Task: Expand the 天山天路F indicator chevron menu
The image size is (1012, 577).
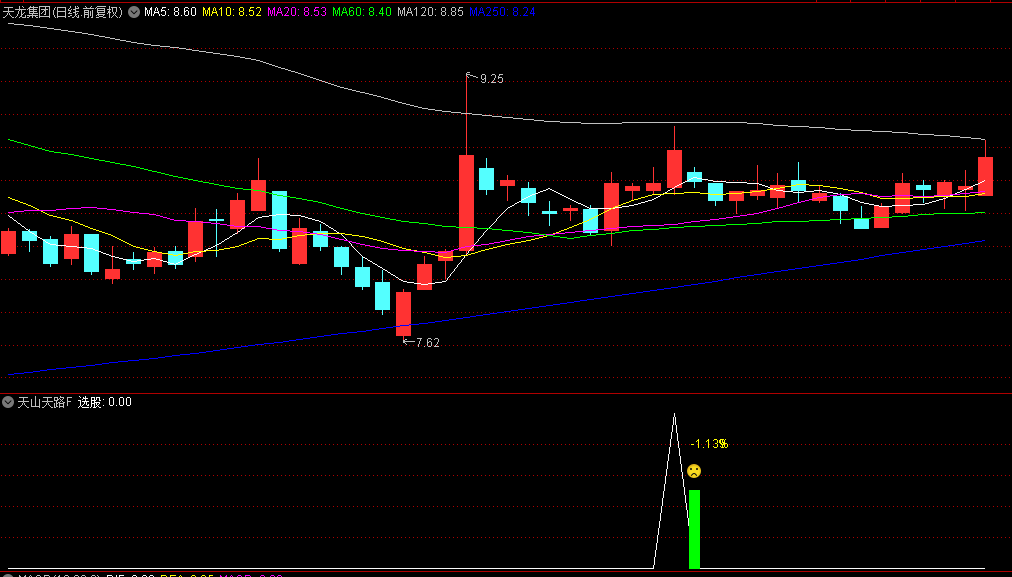Action: [x=8, y=402]
